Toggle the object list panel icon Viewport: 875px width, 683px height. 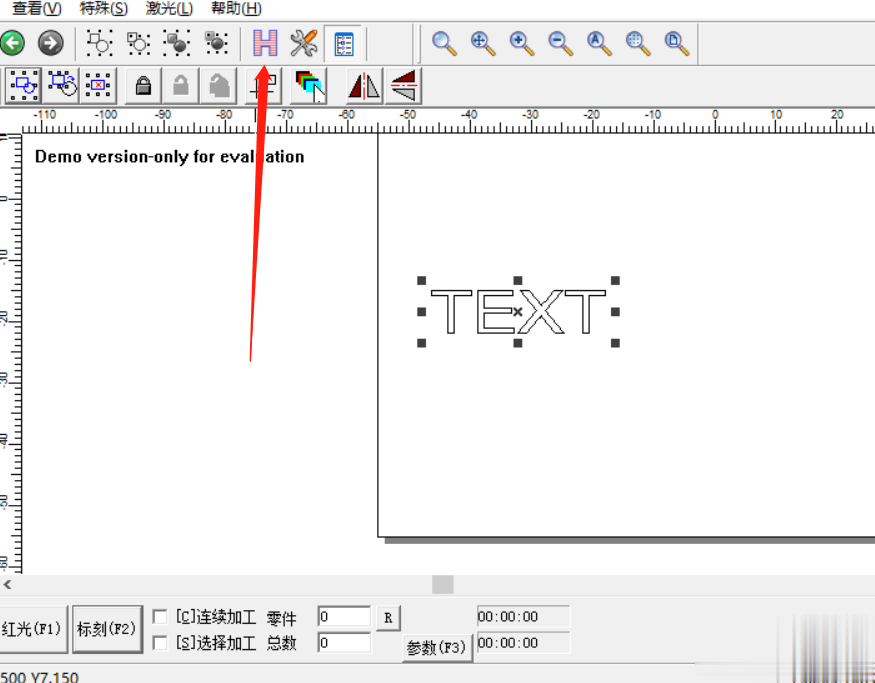coord(344,43)
